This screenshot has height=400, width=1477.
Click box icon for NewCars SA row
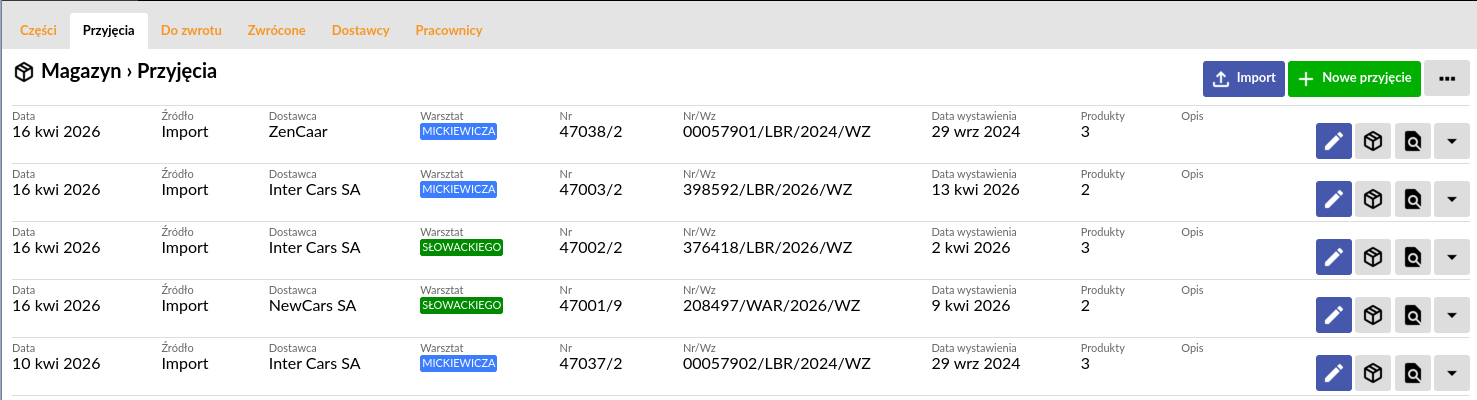coord(1373,316)
